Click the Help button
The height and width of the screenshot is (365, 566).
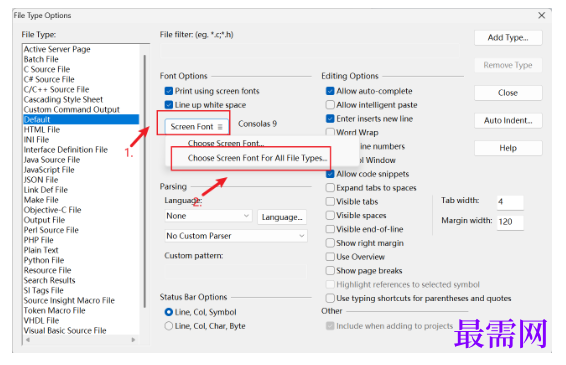508,148
